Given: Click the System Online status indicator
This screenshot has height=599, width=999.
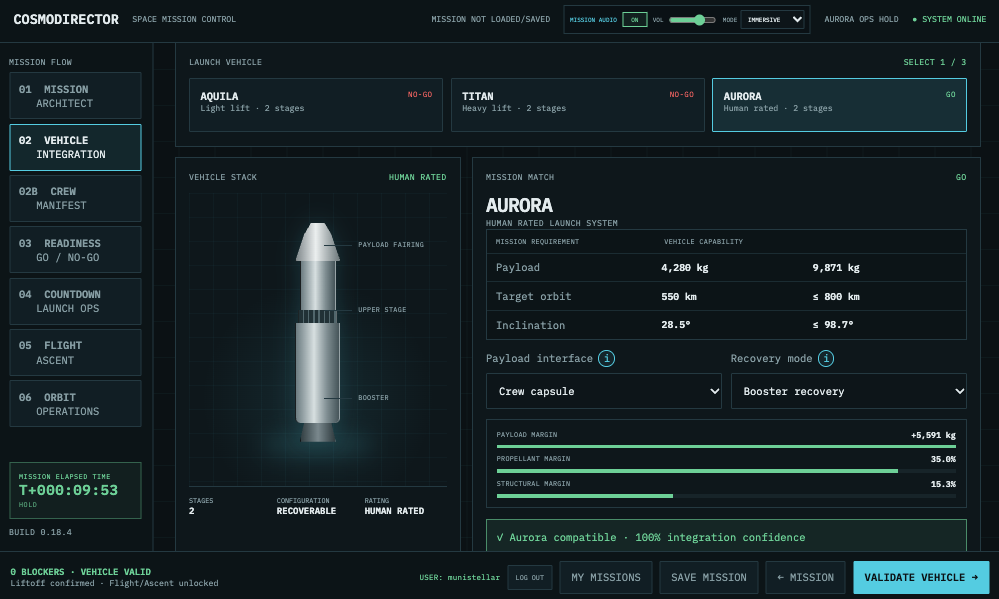Looking at the screenshot, I should 949,19.
